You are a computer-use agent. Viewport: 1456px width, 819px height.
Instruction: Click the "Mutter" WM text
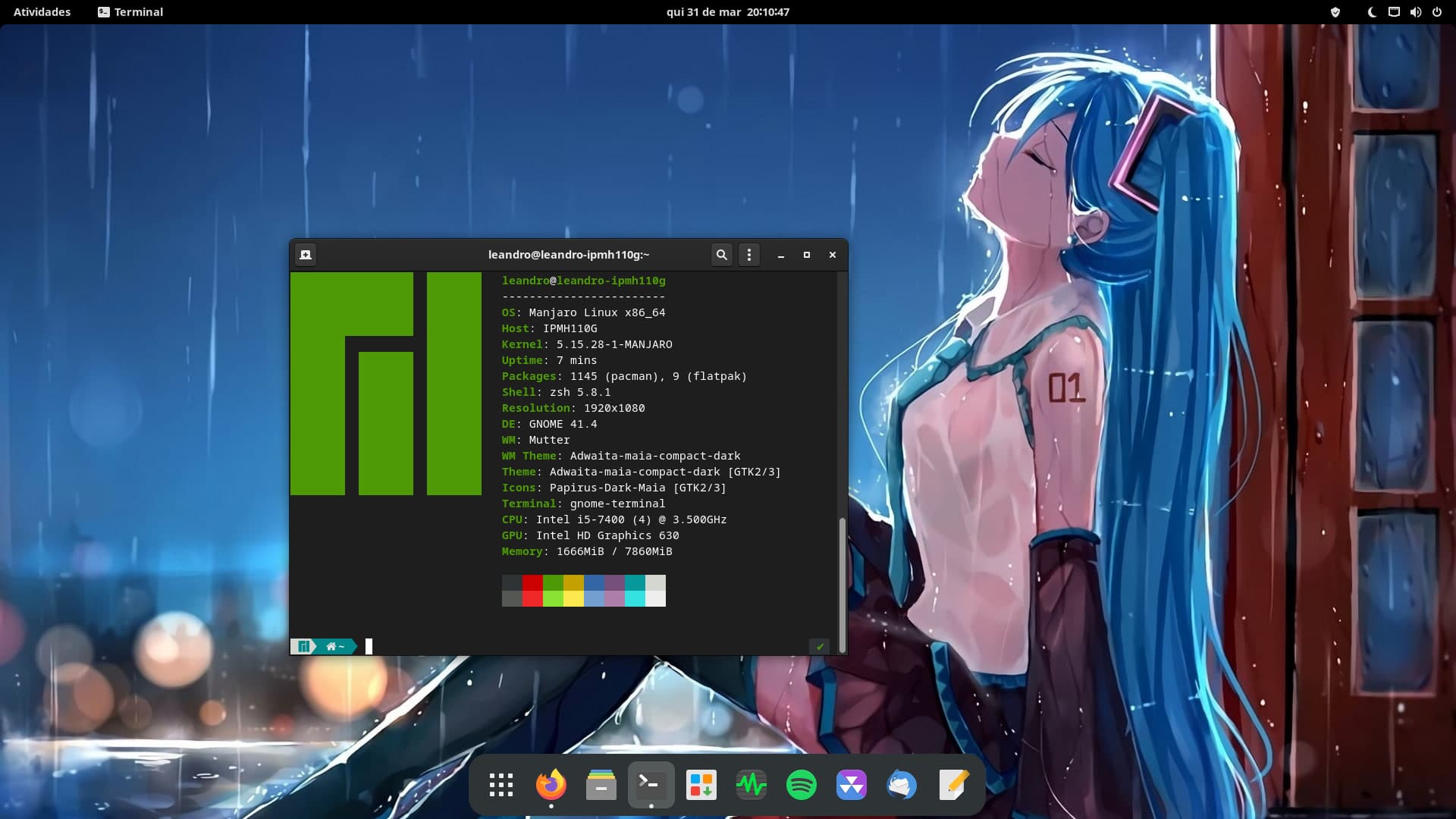point(549,440)
